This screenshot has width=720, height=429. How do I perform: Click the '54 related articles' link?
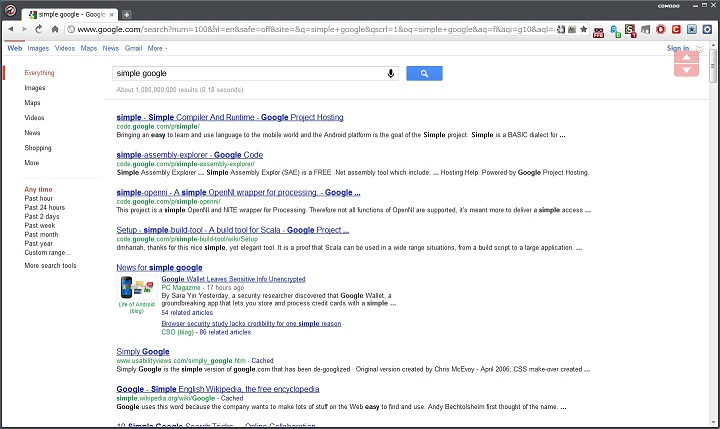click(x=187, y=312)
